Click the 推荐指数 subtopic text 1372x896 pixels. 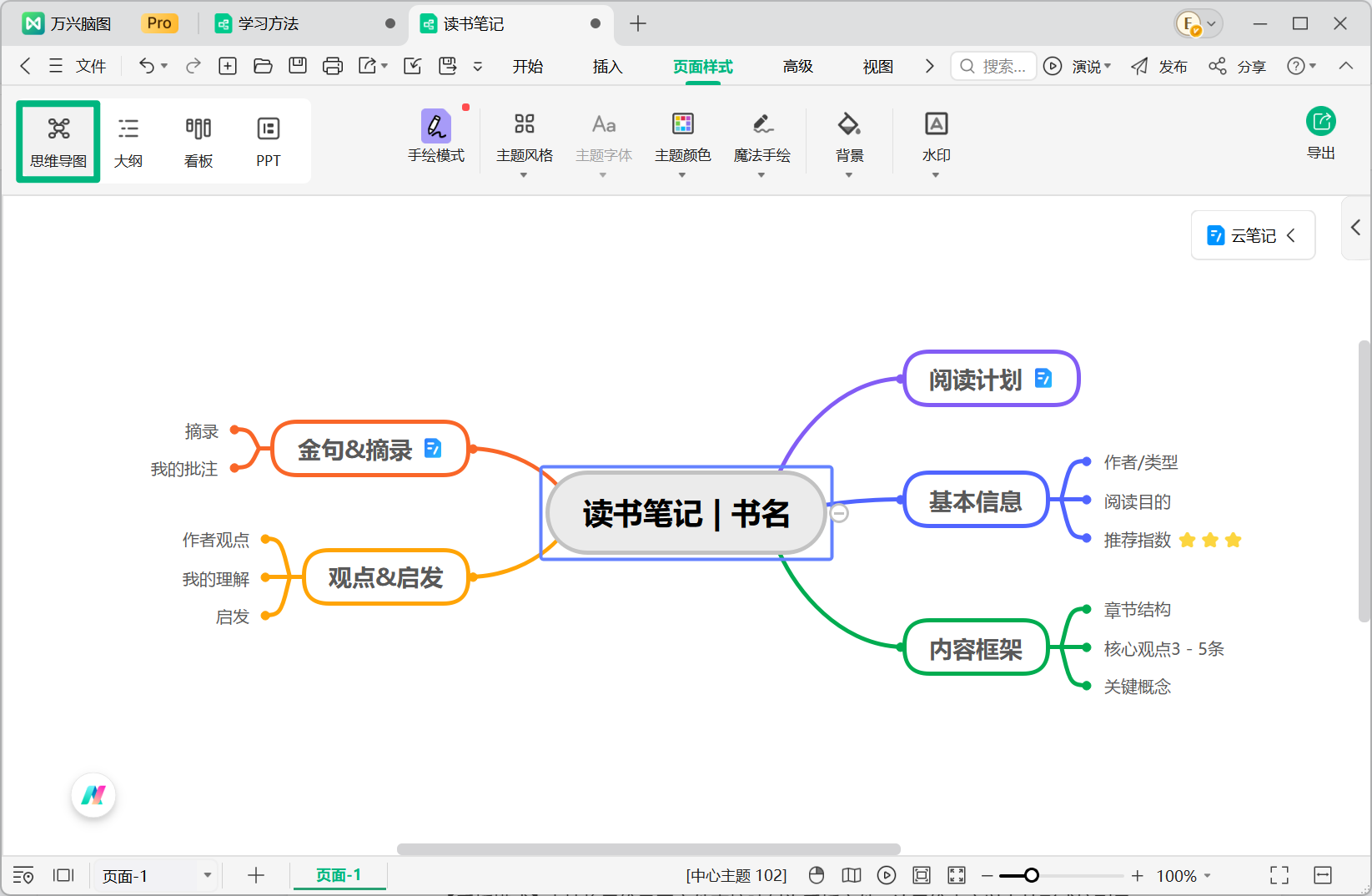pyautogui.click(x=1138, y=541)
